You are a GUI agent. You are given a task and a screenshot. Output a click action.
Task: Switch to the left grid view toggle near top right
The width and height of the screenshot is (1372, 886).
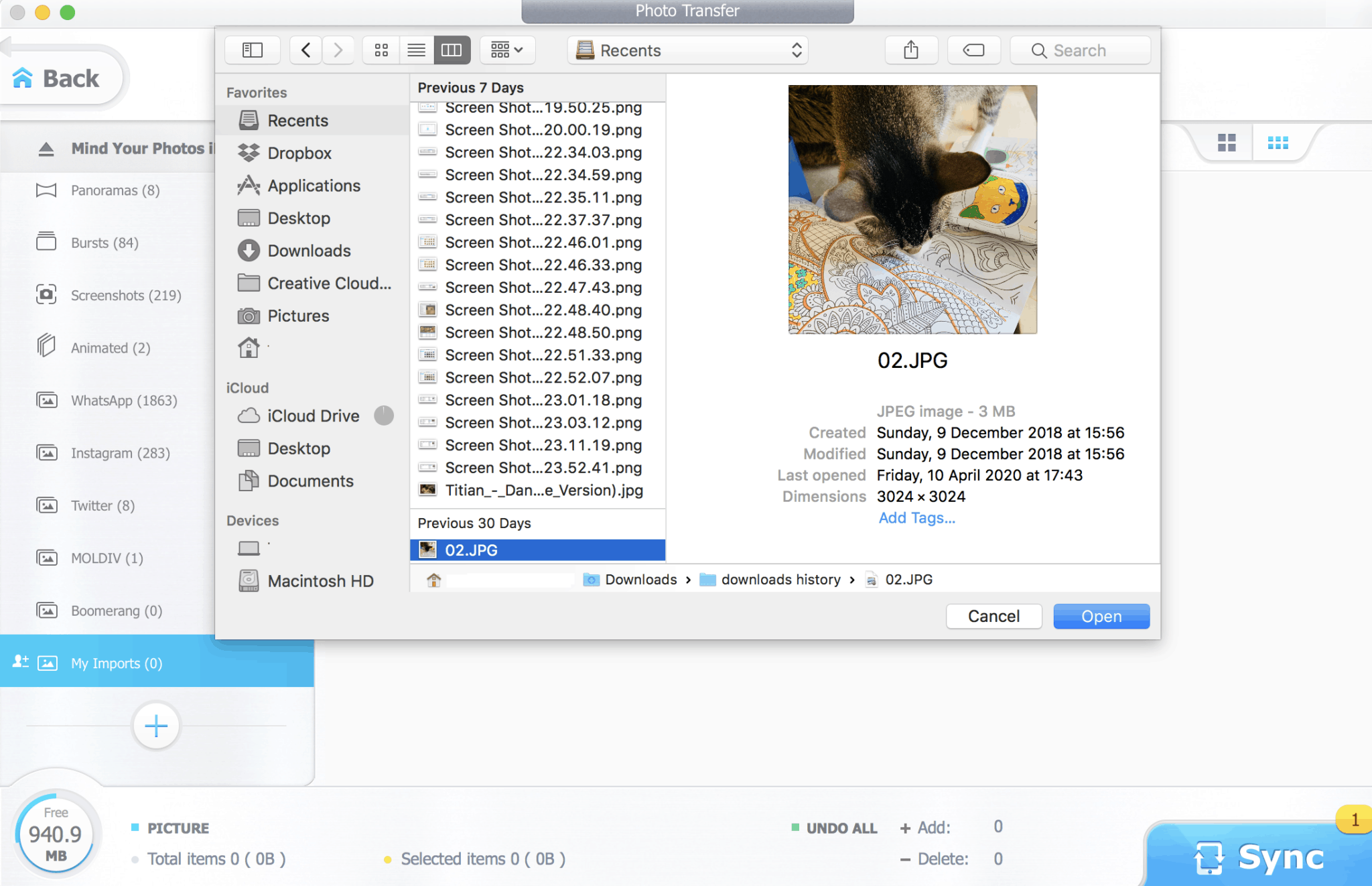tap(1227, 142)
